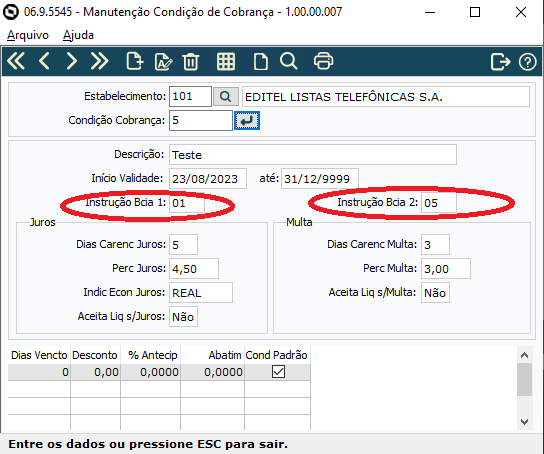Click the % Antecip cell 0,0000
The image size is (544, 454).
point(150,372)
